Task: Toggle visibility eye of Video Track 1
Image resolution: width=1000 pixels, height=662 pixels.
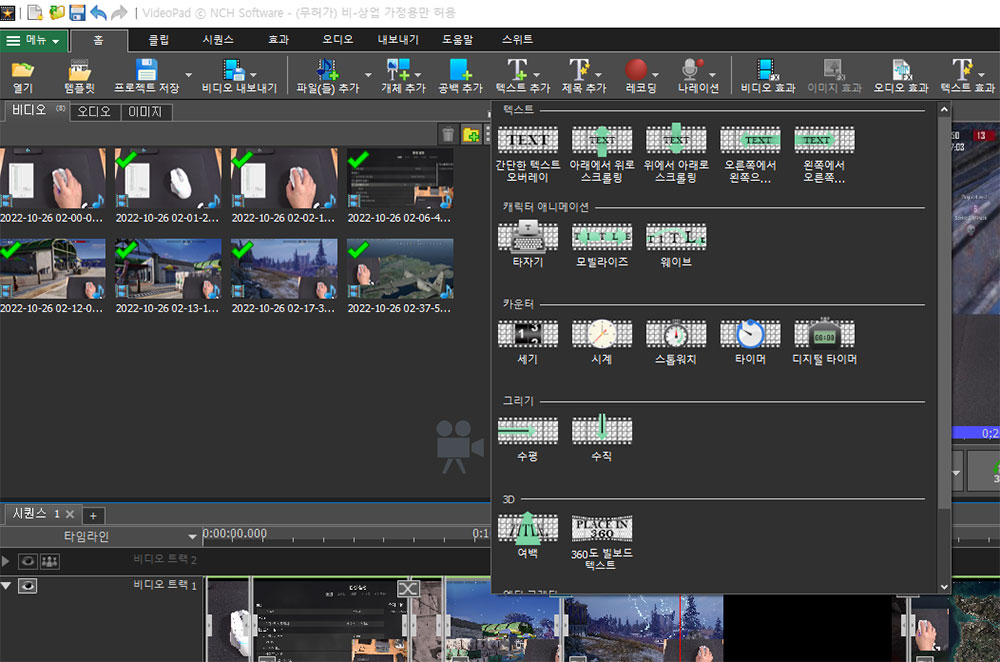Action: click(x=27, y=585)
